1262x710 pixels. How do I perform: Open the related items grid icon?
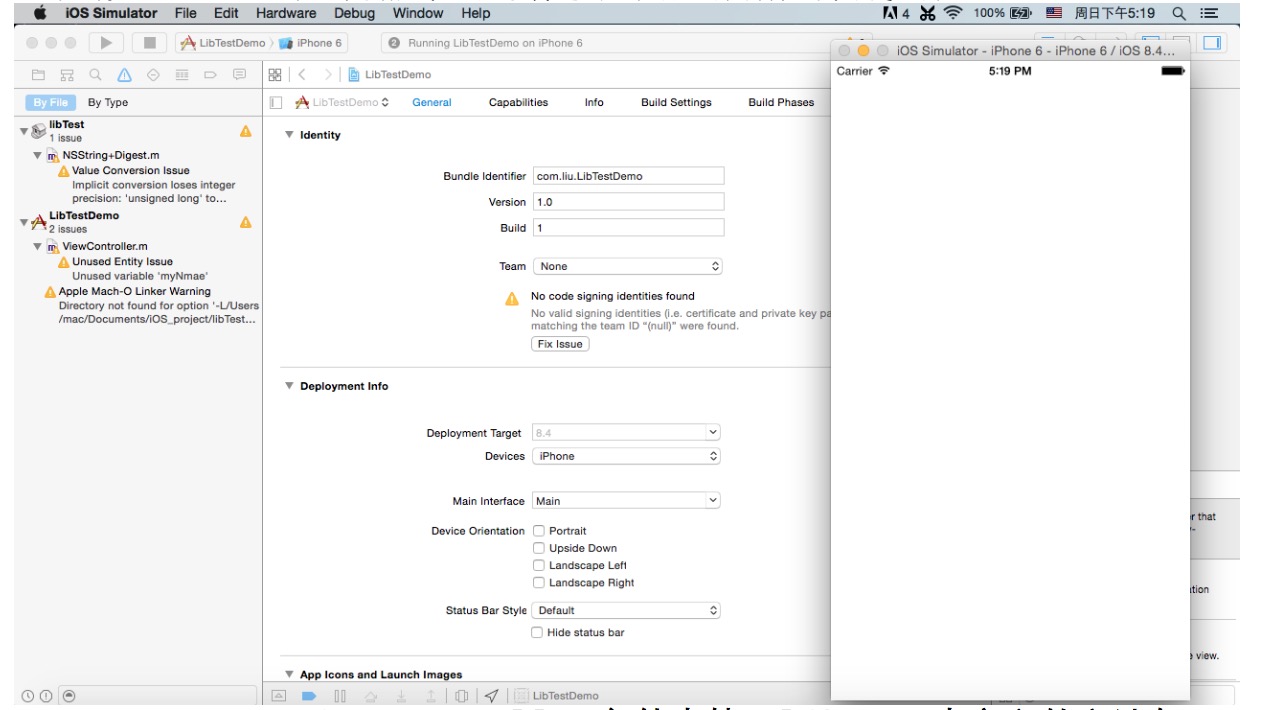[x=275, y=75]
